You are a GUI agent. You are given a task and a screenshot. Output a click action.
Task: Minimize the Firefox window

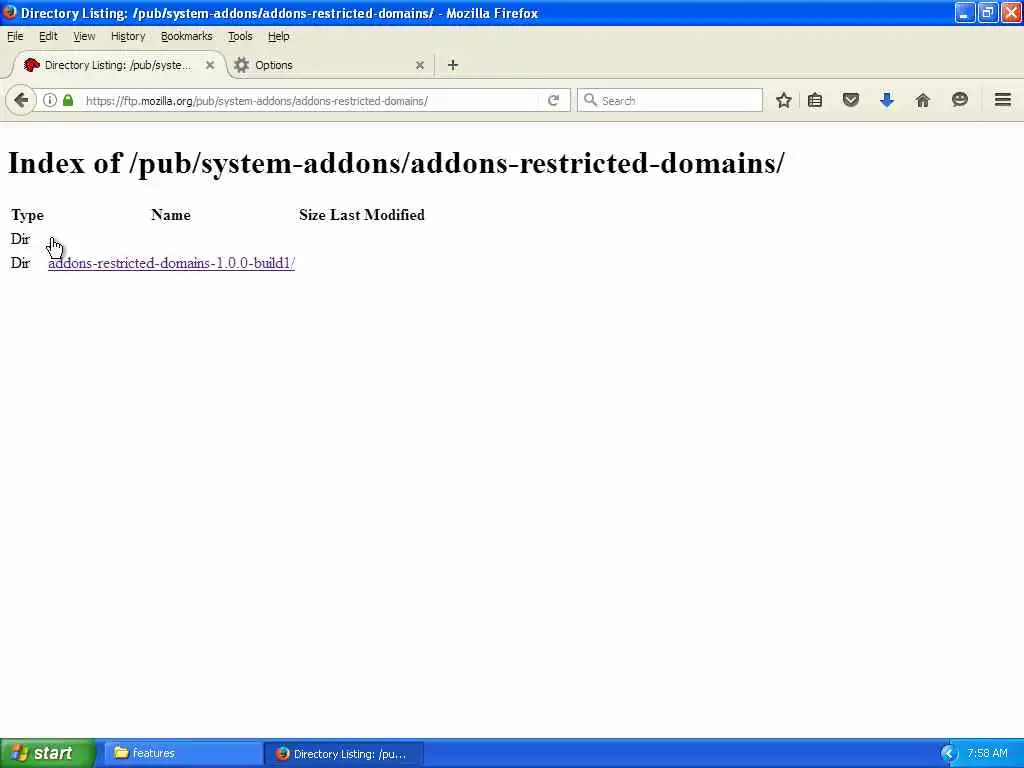coord(965,12)
